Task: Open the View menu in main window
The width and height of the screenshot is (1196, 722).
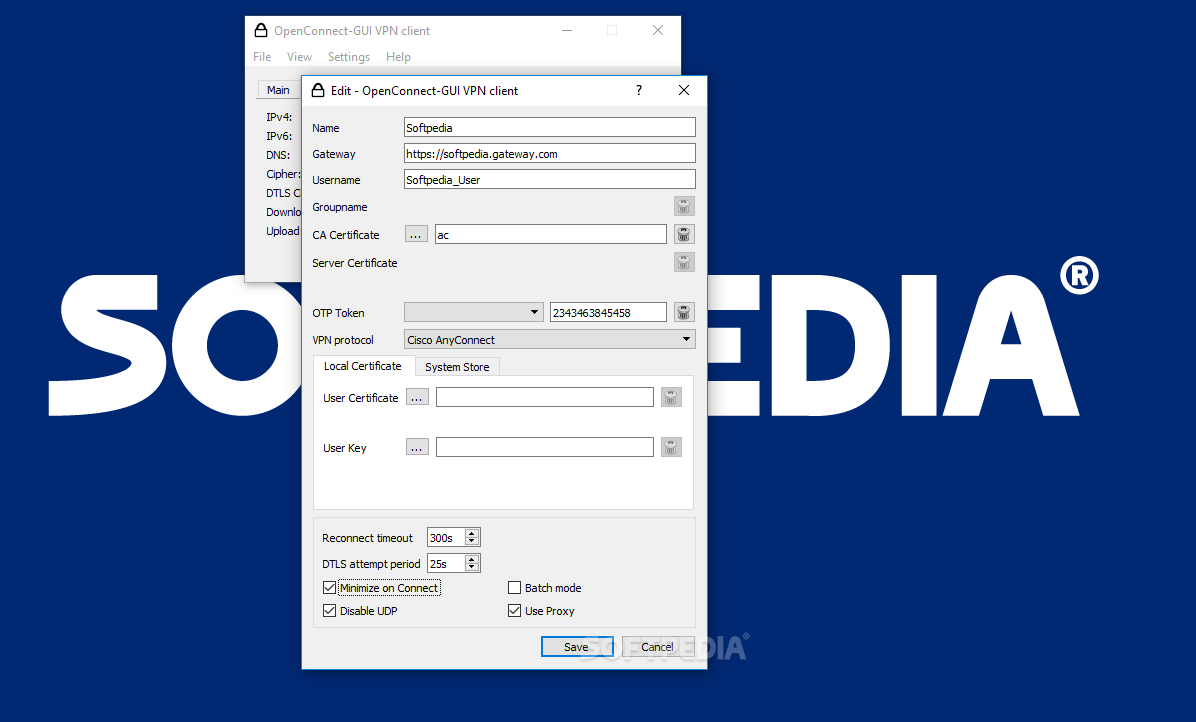Action: point(299,56)
